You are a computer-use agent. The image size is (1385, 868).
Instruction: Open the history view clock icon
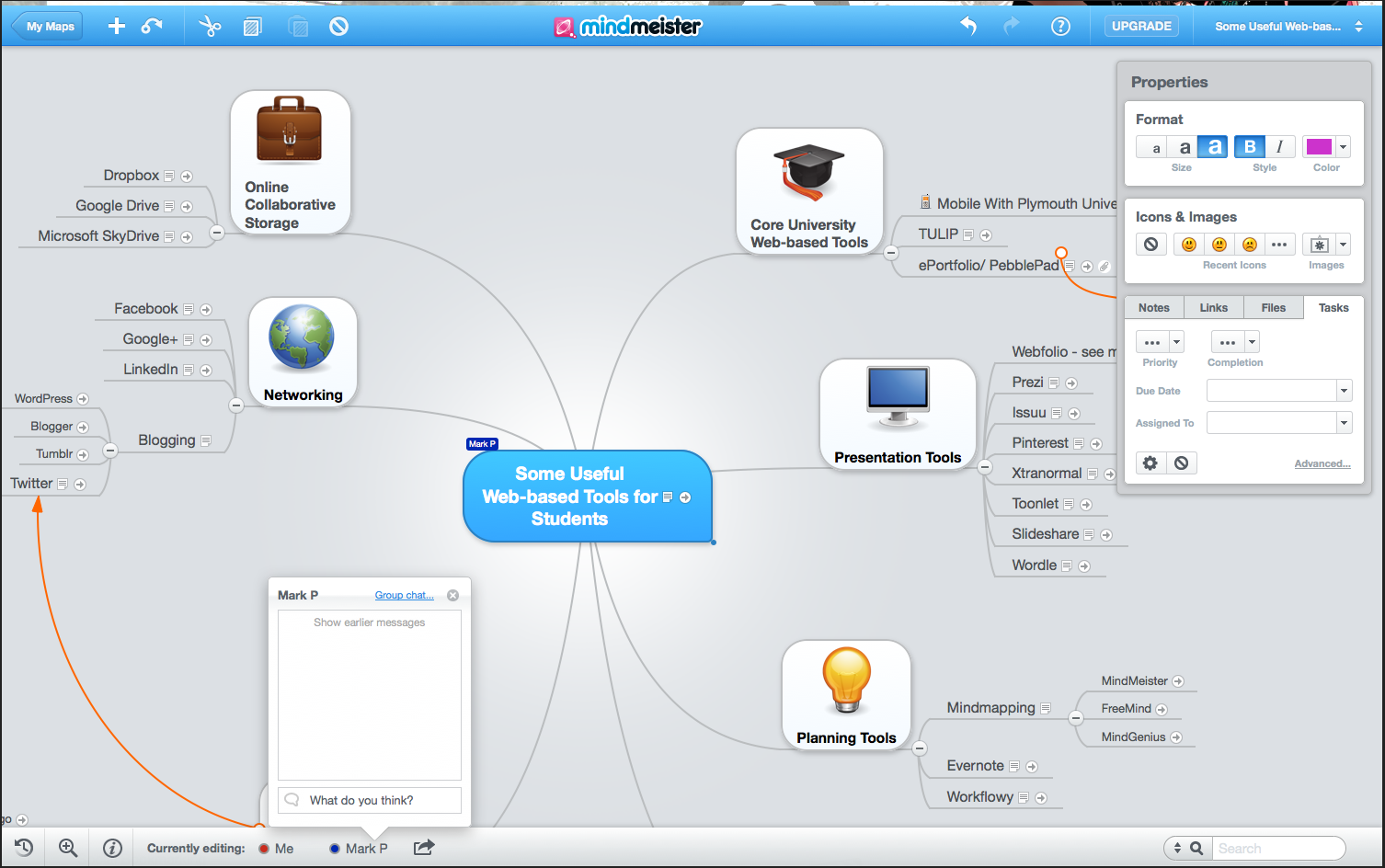[x=24, y=848]
